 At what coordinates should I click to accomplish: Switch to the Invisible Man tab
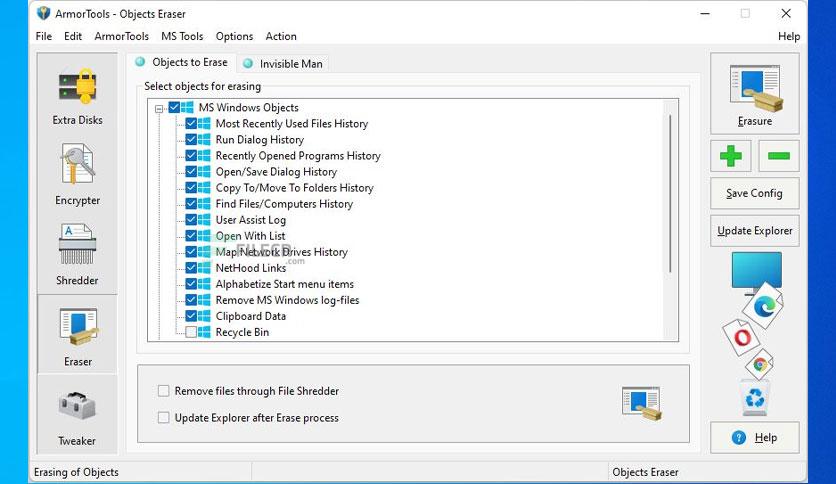[x=284, y=64]
